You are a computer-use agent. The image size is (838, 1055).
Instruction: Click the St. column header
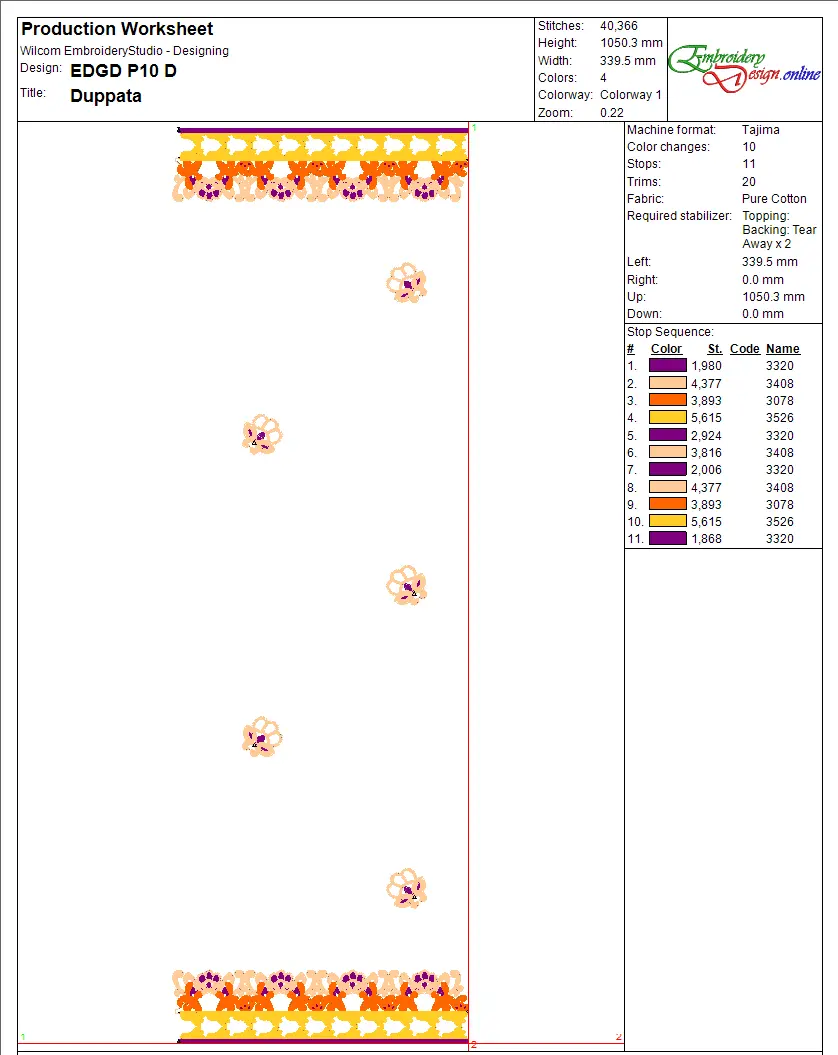[x=714, y=349]
